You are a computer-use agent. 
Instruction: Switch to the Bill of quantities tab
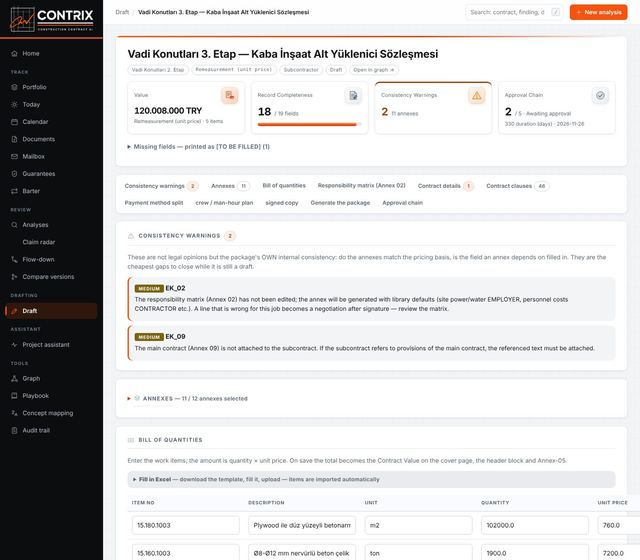(x=284, y=186)
